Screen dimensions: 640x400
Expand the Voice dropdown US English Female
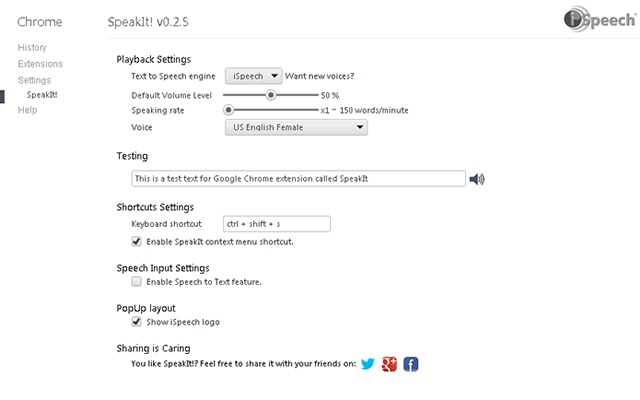(296, 127)
